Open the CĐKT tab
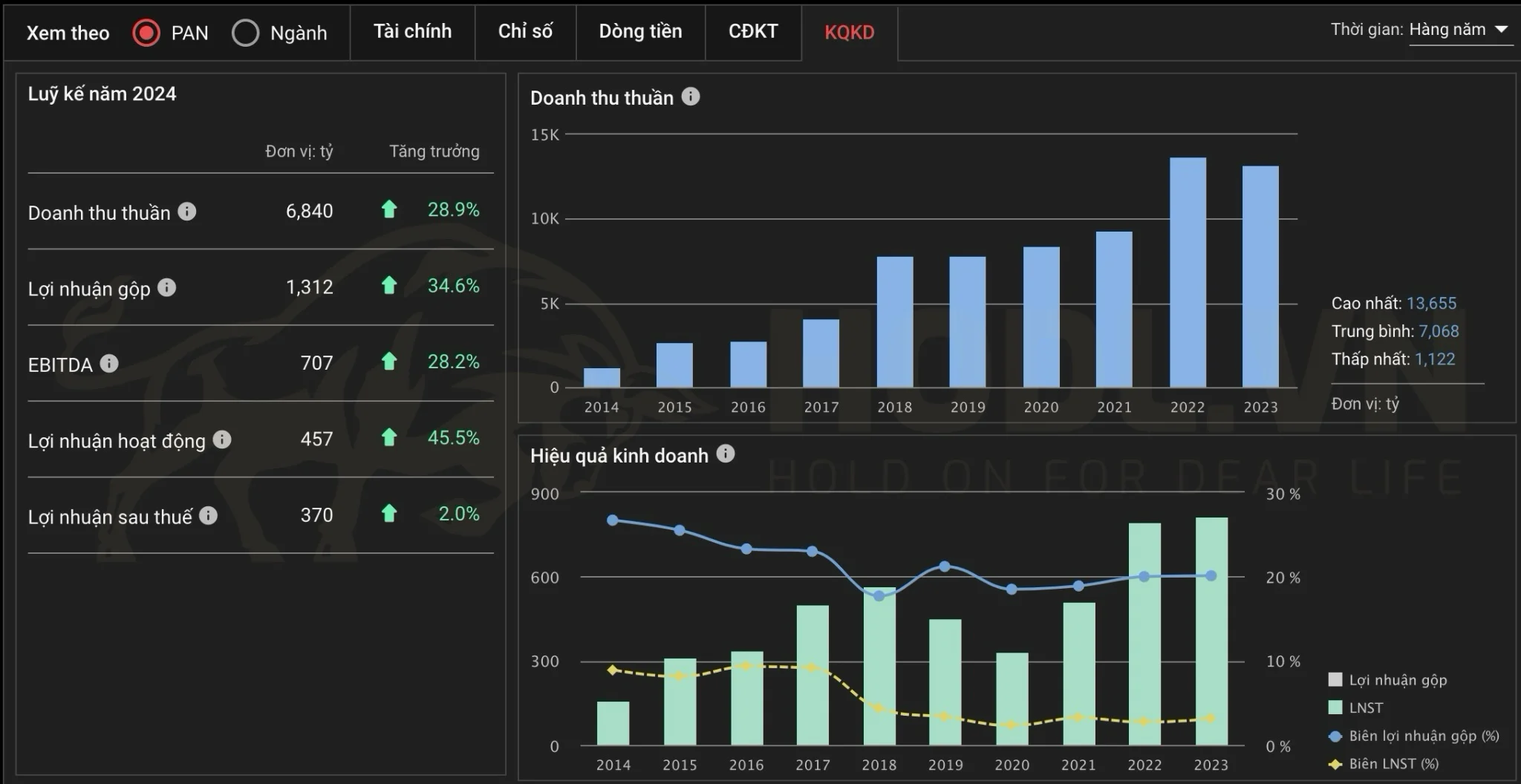The height and width of the screenshot is (784, 1521). coord(753,31)
